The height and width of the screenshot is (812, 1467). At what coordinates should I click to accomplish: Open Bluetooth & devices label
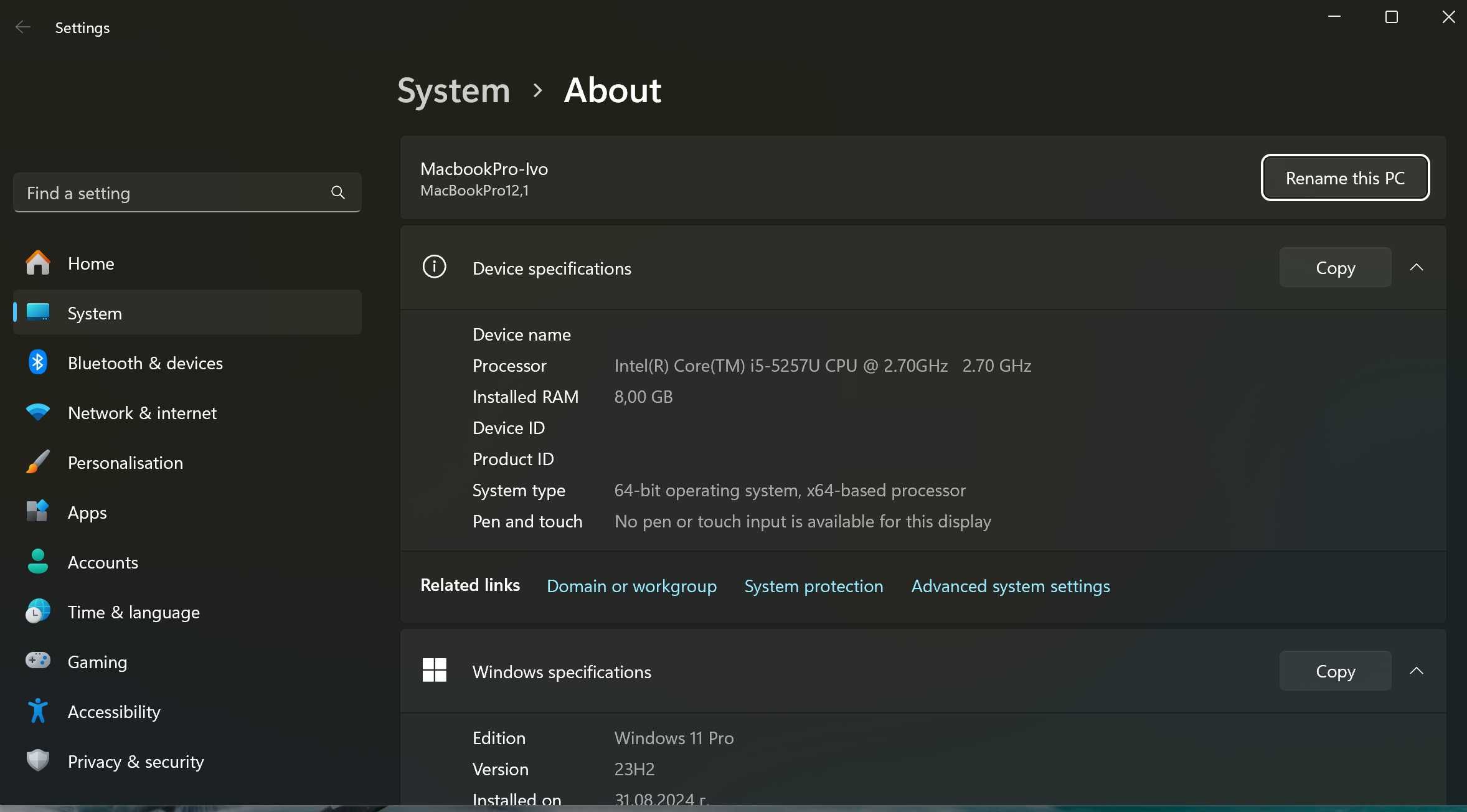[145, 363]
